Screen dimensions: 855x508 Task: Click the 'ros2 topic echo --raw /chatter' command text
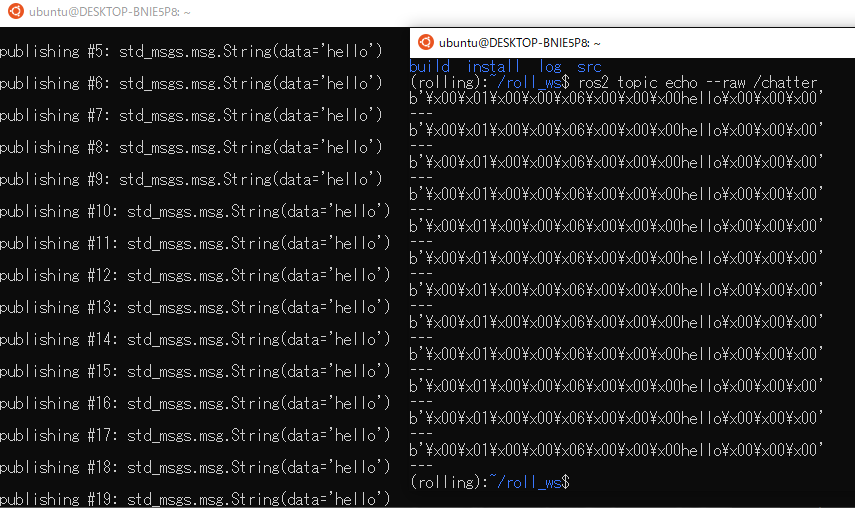pyautogui.click(x=698, y=83)
